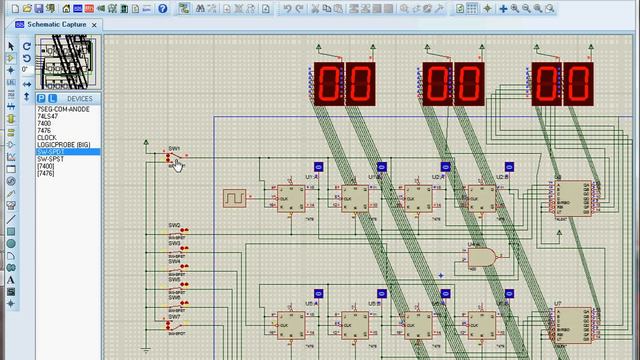Redraw the display icon
Image resolution: width=640 pixels, height=360 pixels.
(460, 8)
